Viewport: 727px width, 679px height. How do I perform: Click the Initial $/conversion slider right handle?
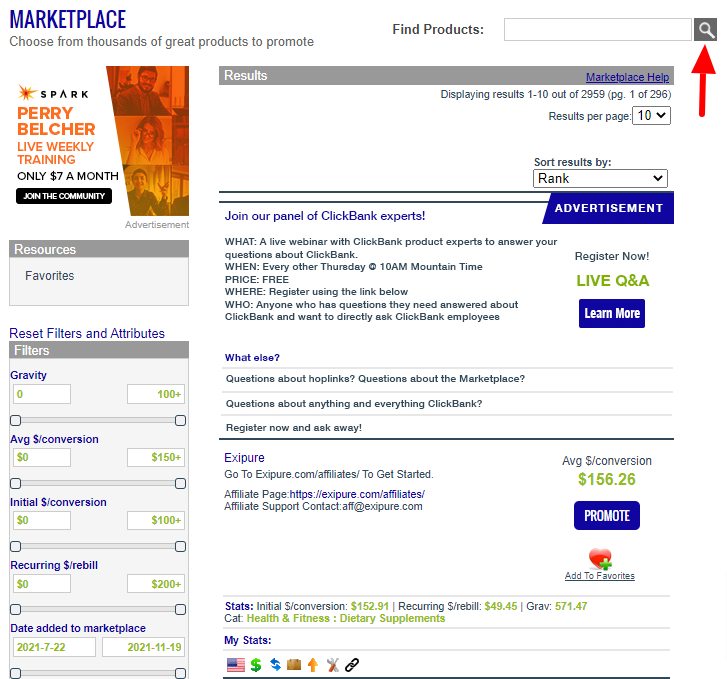[x=180, y=546]
